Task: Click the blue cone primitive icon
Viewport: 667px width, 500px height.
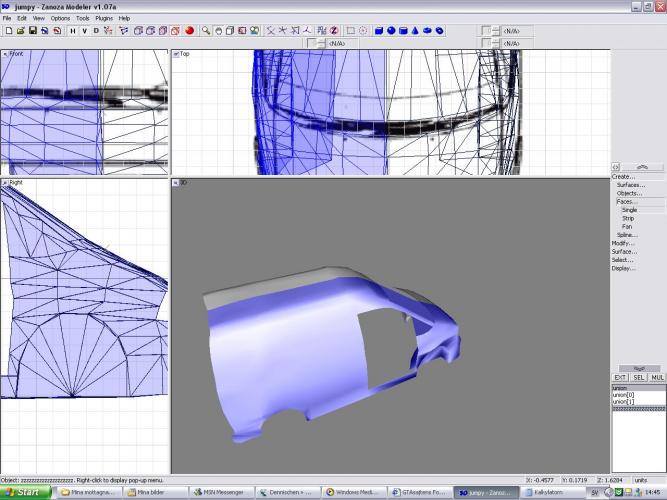Action: click(415, 30)
